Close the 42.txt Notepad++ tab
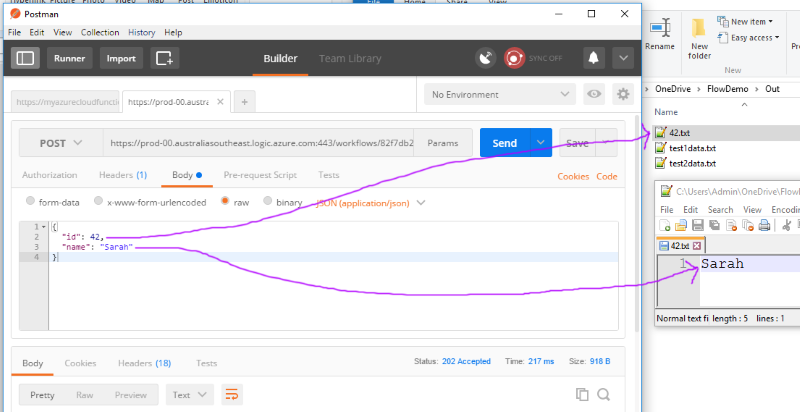The image size is (800, 412). click(696, 246)
